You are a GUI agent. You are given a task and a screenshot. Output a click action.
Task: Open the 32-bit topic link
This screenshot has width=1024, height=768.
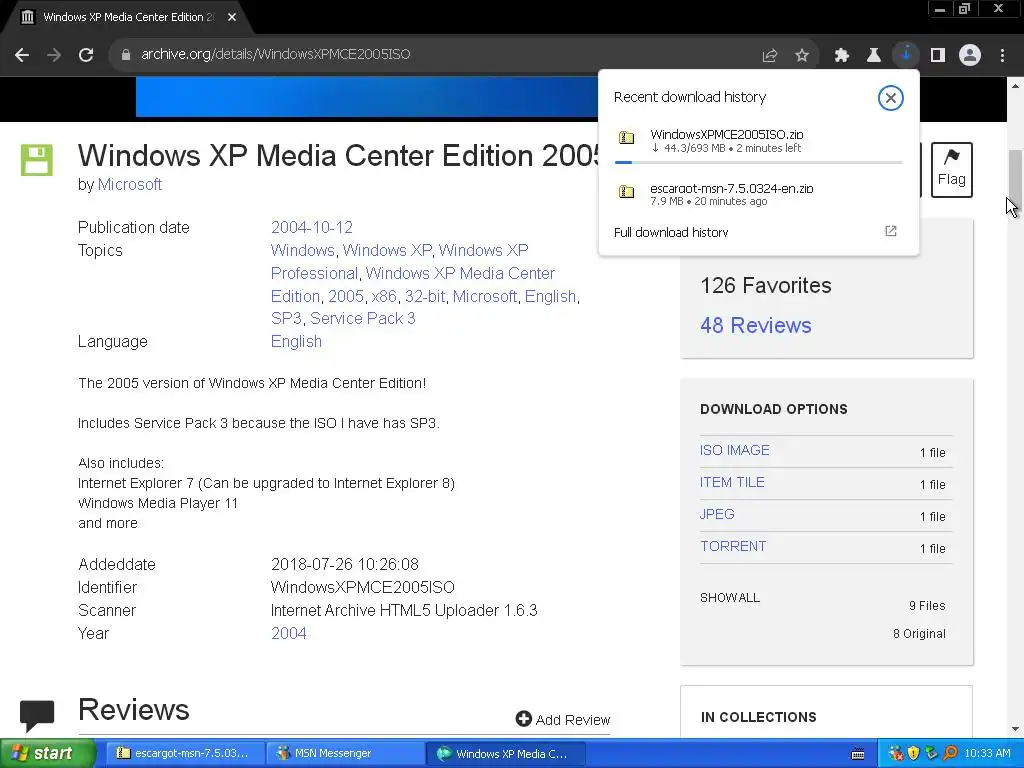click(424, 296)
